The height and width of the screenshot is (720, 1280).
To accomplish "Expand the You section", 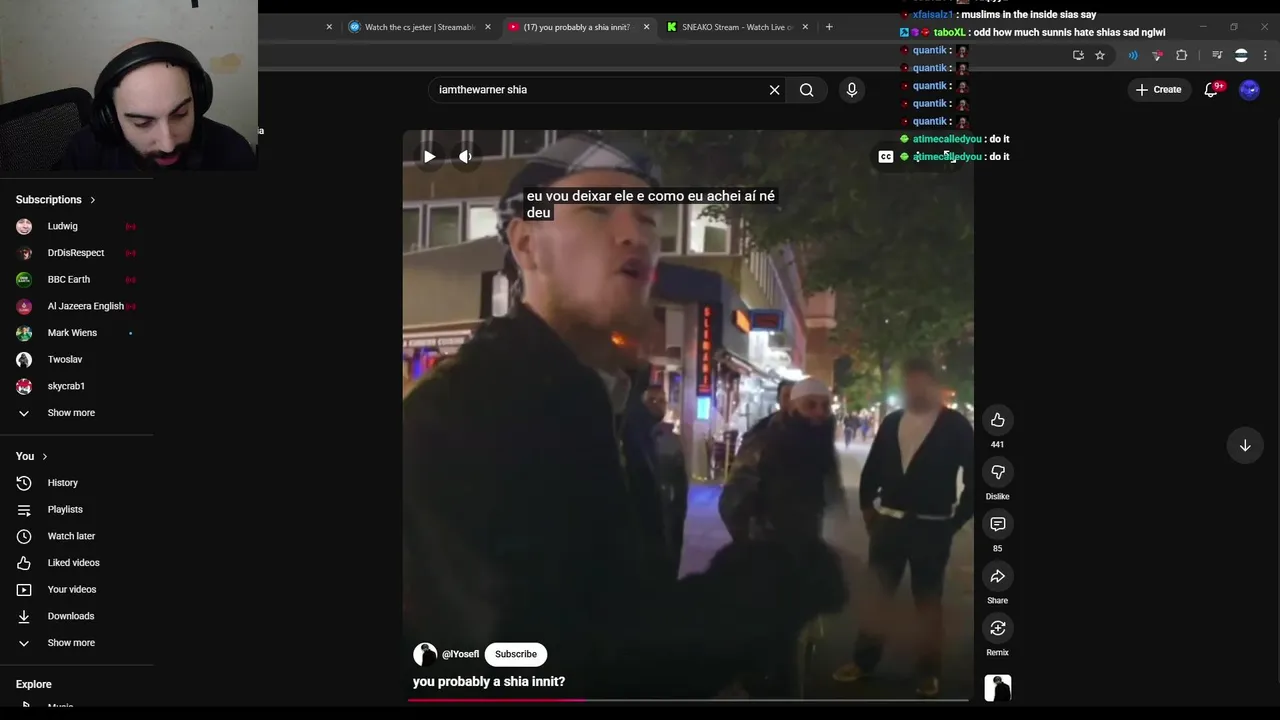I will pyautogui.click(x=31, y=456).
